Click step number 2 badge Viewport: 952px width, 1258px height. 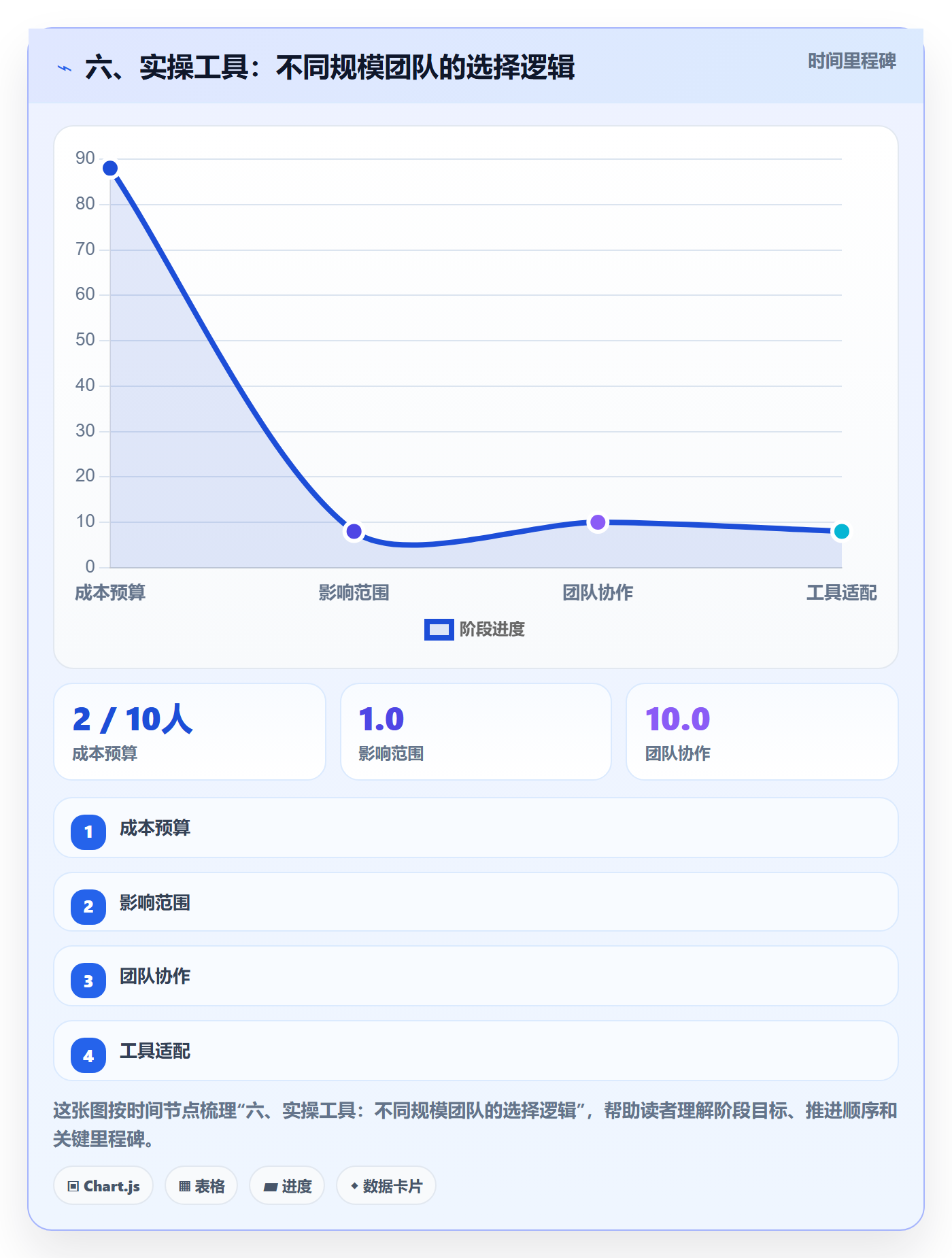pyautogui.click(x=88, y=906)
